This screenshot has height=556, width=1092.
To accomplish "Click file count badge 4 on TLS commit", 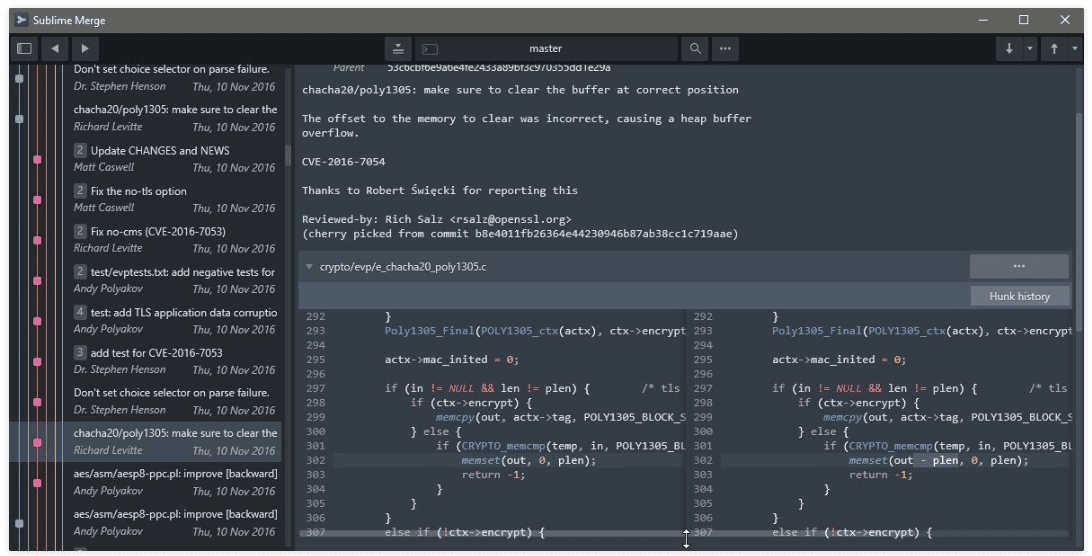I will [x=80, y=312].
